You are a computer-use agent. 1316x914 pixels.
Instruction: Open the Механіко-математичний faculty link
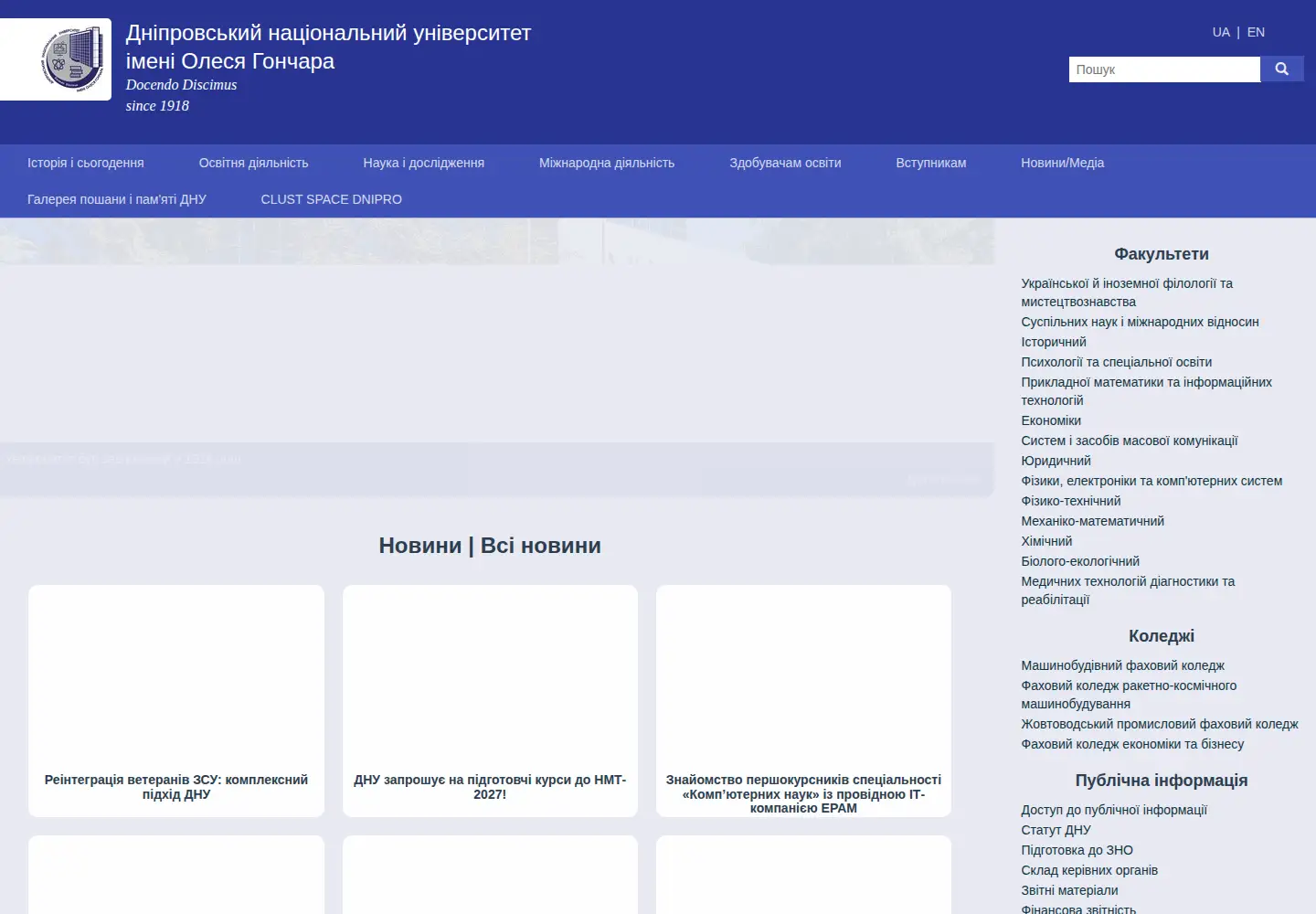(x=1093, y=521)
